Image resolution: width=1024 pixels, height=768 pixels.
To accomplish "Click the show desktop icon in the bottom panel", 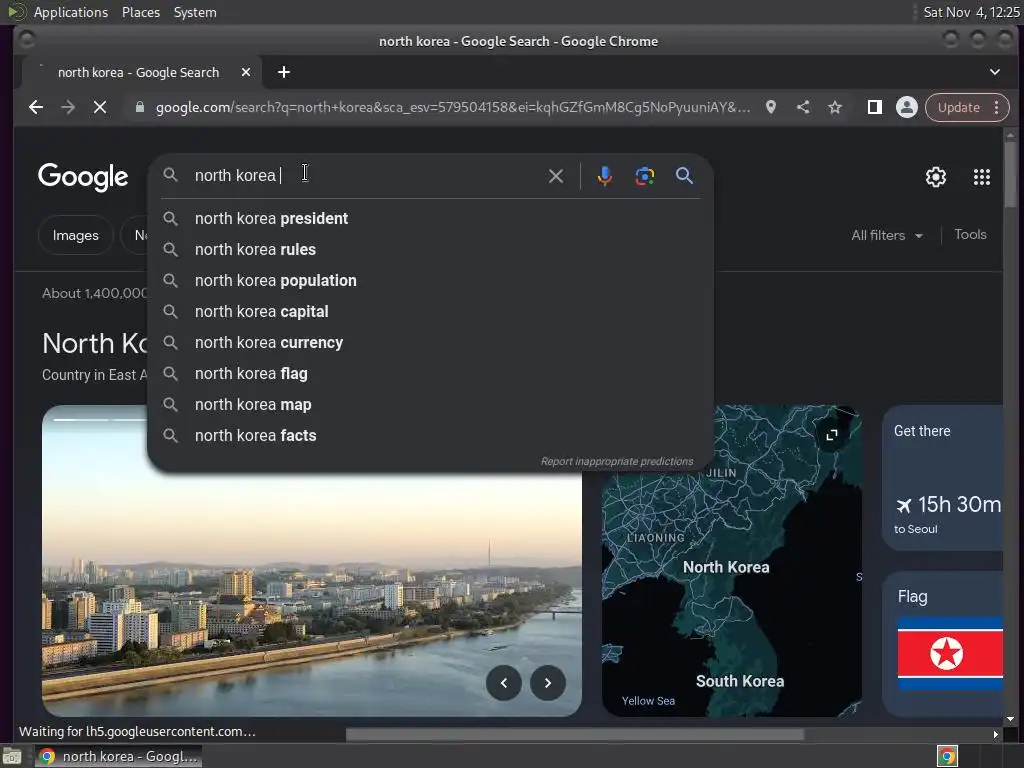I will click(12, 756).
